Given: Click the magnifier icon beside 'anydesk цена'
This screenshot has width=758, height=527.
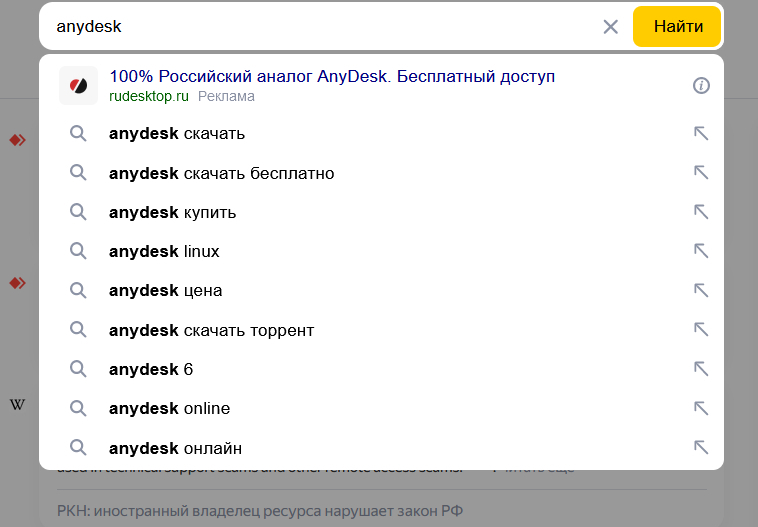Looking at the screenshot, I should pyautogui.click(x=78, y=290).
